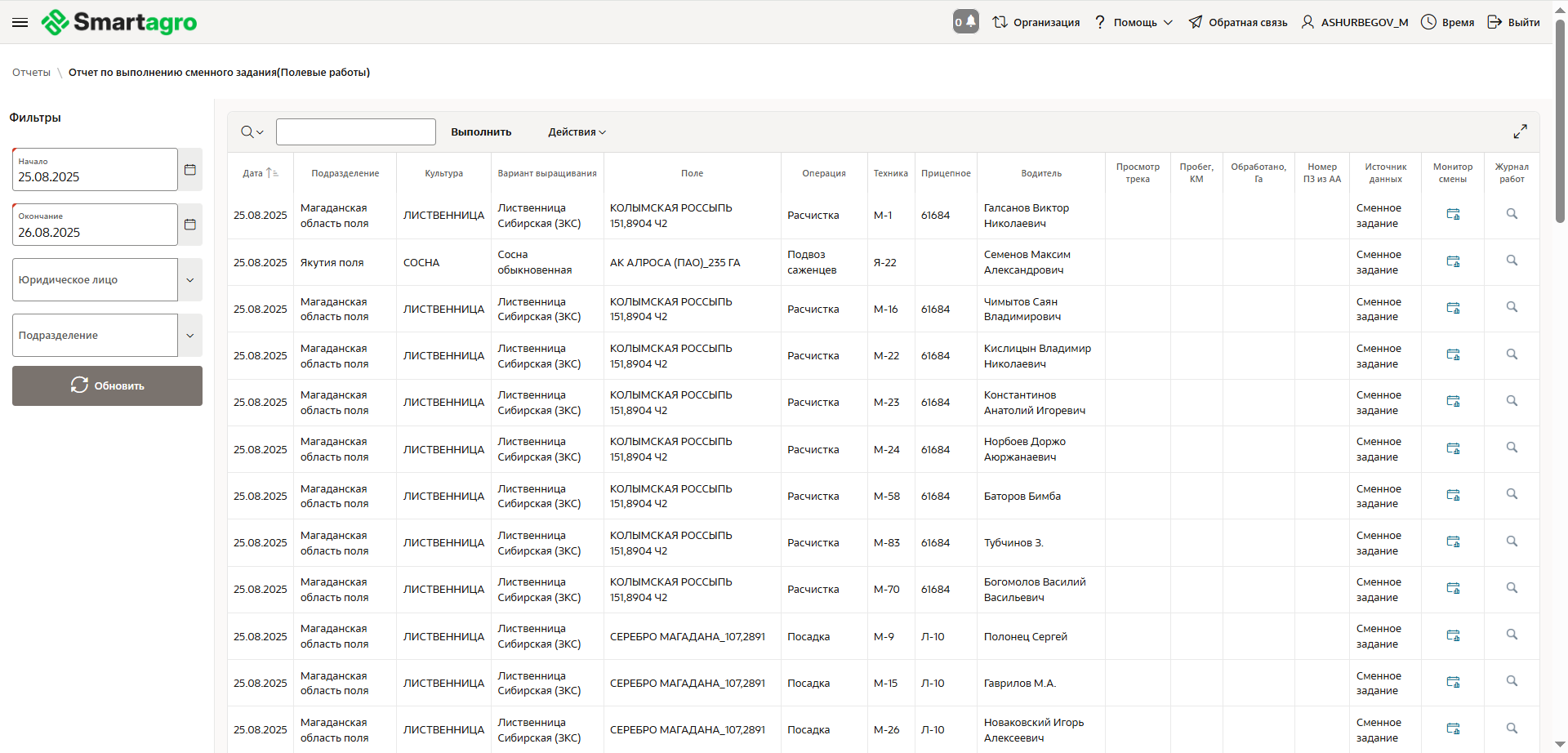This screenshot has height=753, width=1568.
Task: Expand the Подразделение filter dropdown
Action: point(190,336)
